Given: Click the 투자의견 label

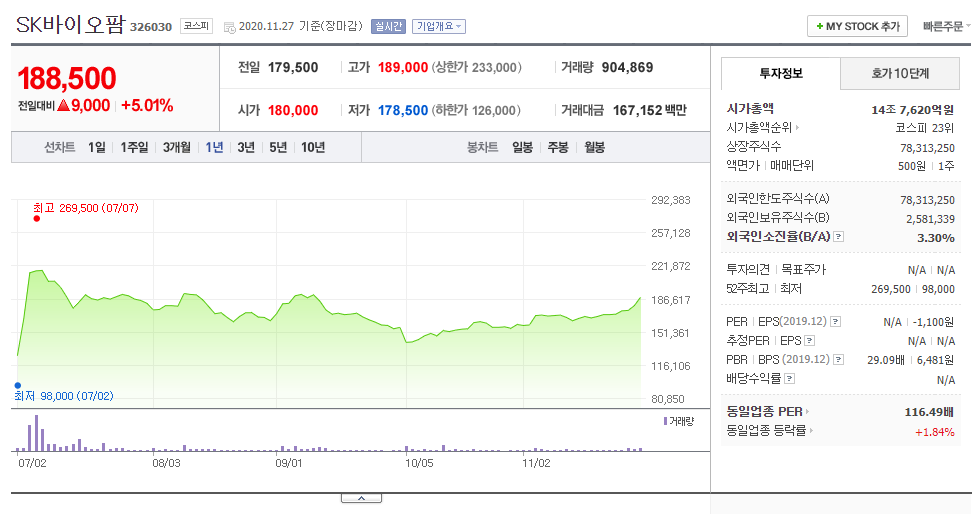Looking at the screenshot, I should (748, 270).
